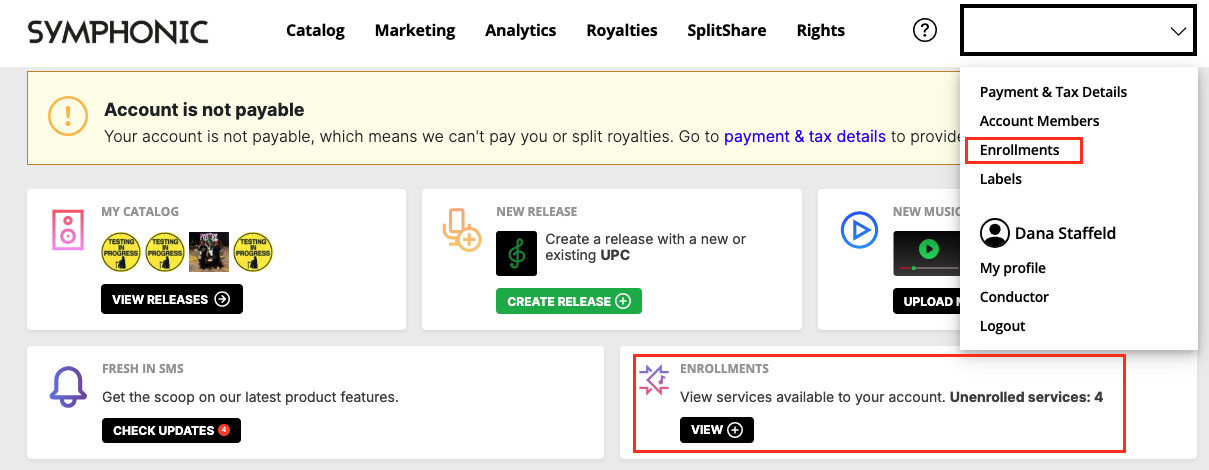Expand the account dropdown chevron
Image resolution: width=1209 pixels, height=470 pixels.
pos(1177,31)
